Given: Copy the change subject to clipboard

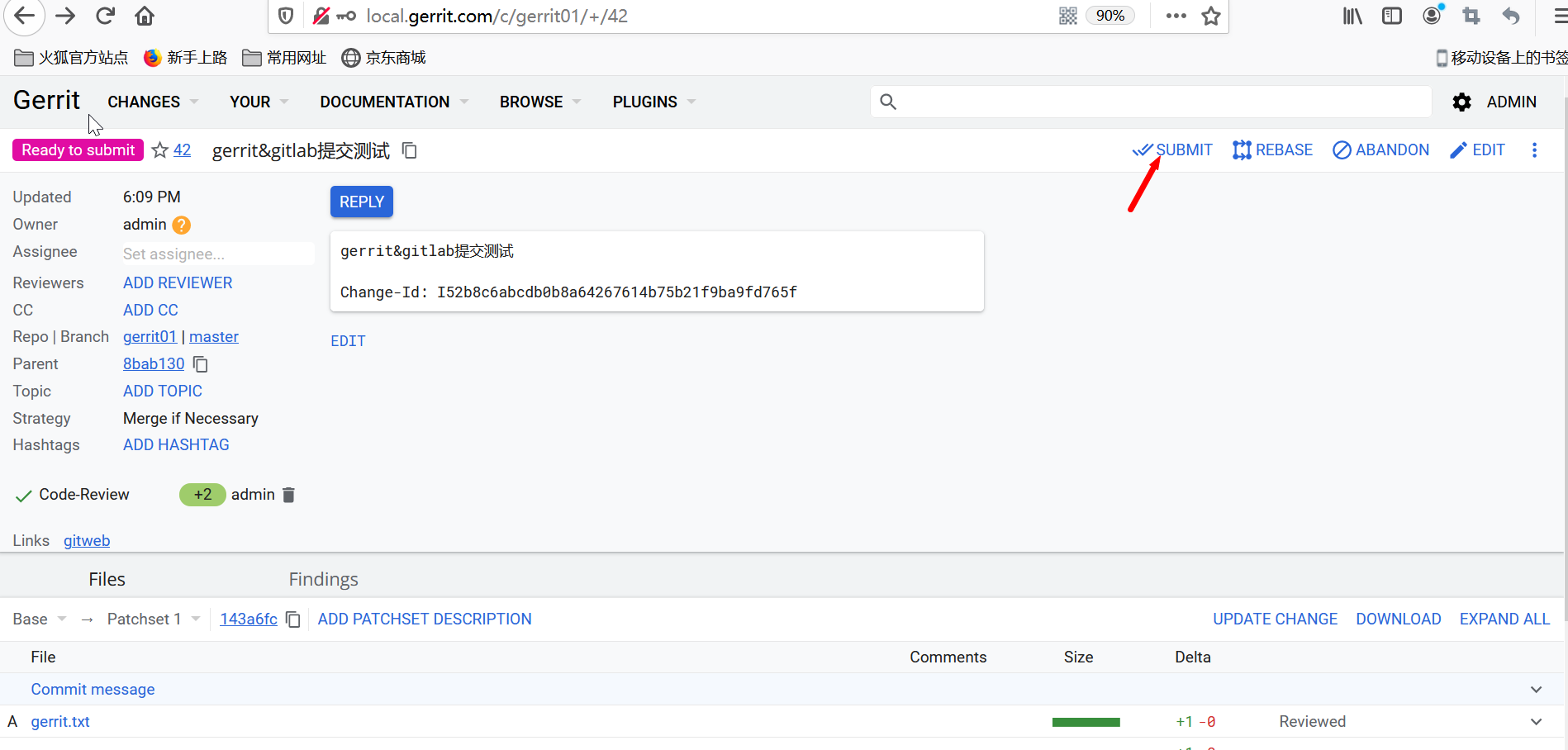Looking at the screenshot, I should (409, 150).
